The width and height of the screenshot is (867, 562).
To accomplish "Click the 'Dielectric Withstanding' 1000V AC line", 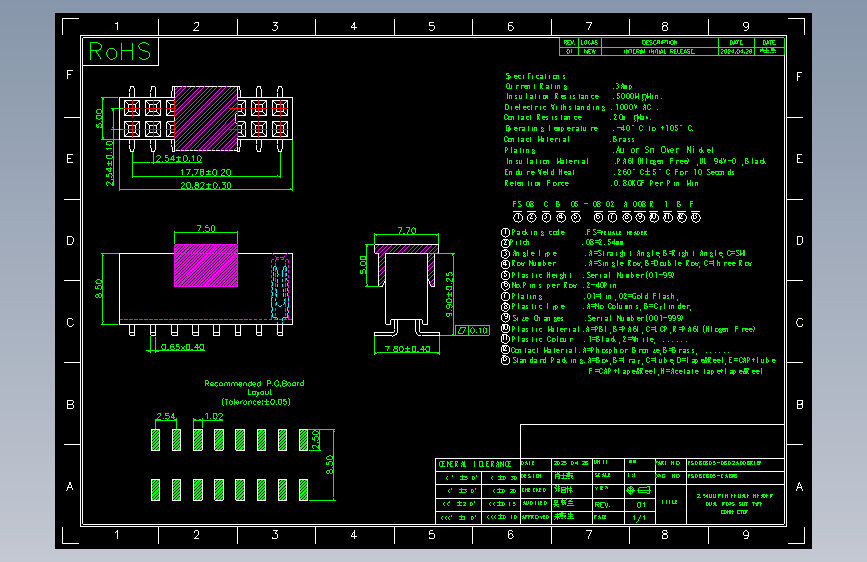I will [x=581, y=107].
